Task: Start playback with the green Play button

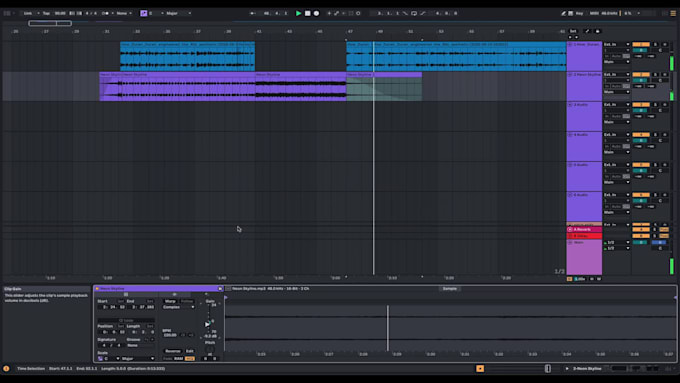Action: click(x=298, y=13)
